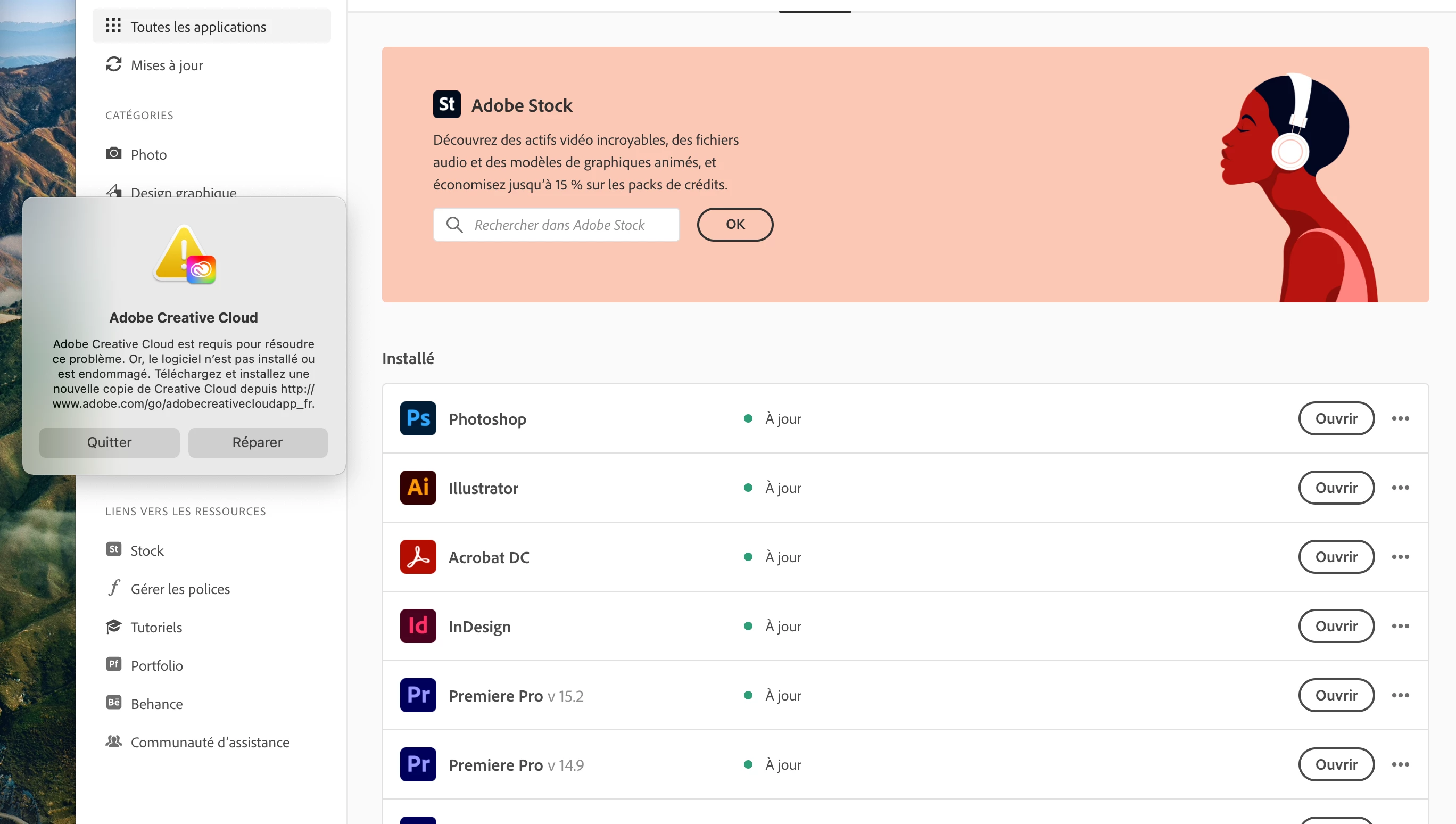This screenshot has height=824, width=1456.
Task: Open Gérer les polices link
Action: pos(180,589)
